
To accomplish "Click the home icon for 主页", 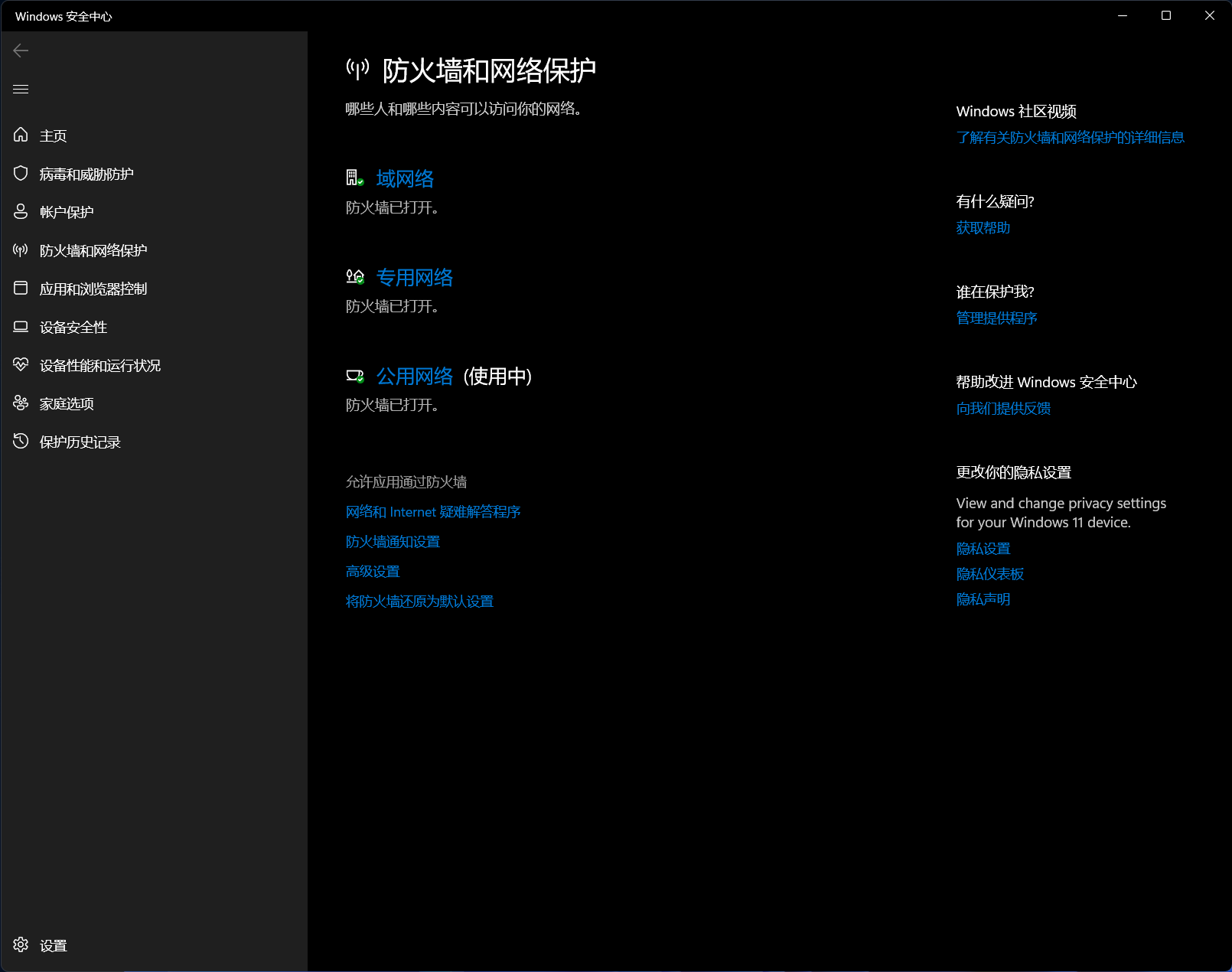I will click(21, 135).
